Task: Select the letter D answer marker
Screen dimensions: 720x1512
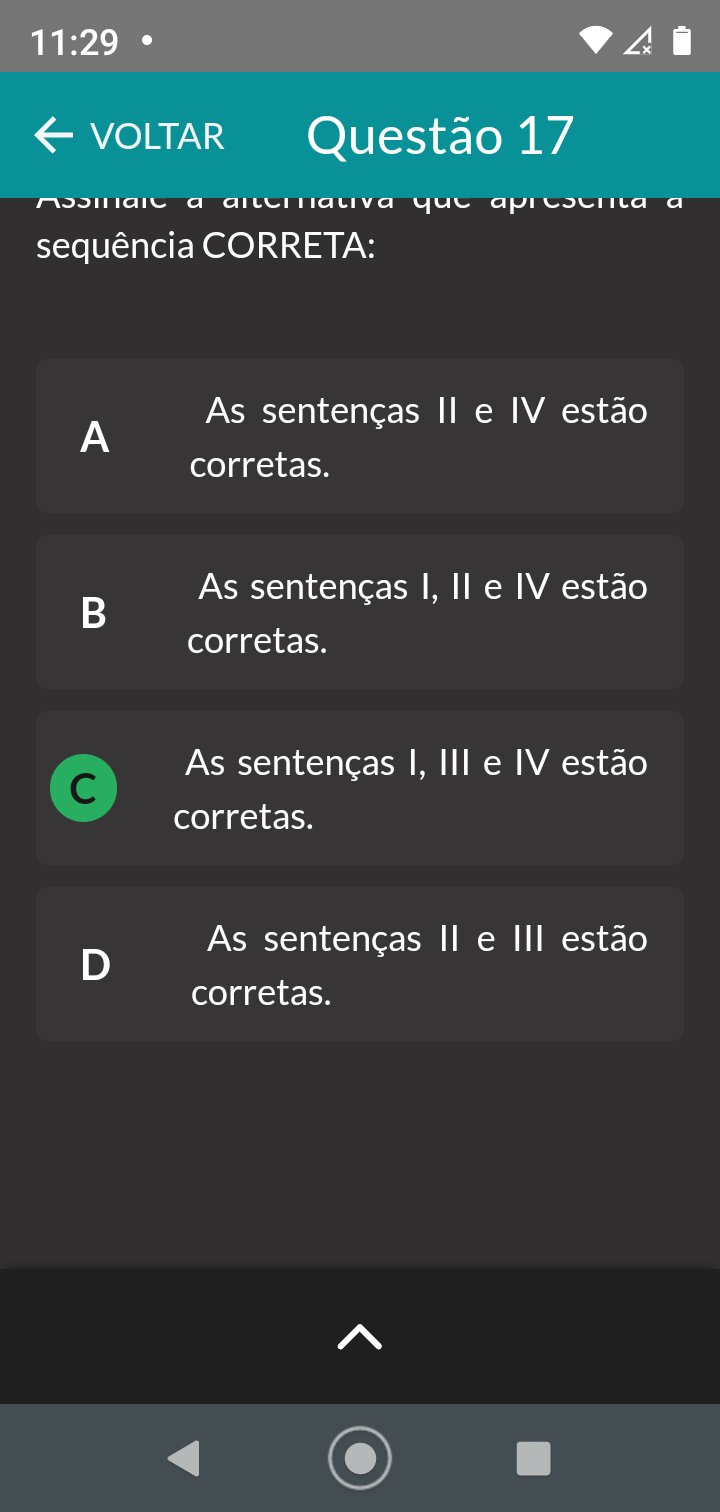Action: point(95,965)
